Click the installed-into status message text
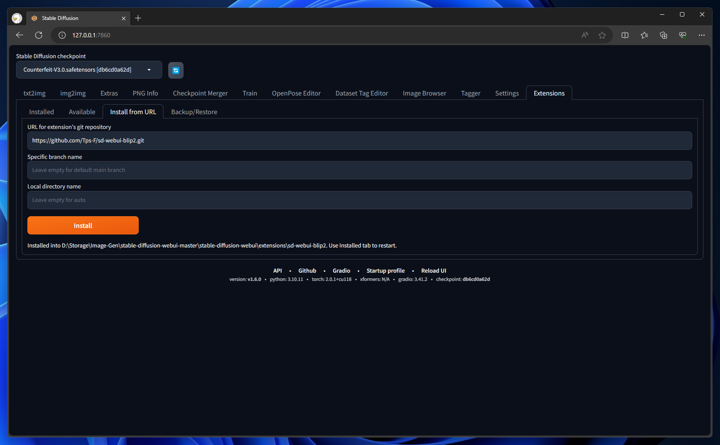 point(212,246)
